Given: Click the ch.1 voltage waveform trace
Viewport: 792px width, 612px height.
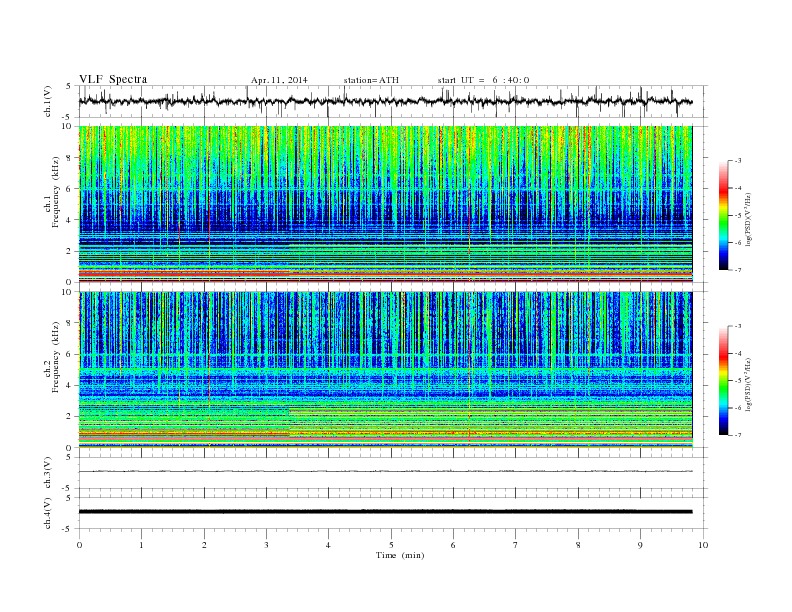Looking at the screenshot, I should [385, 101].
